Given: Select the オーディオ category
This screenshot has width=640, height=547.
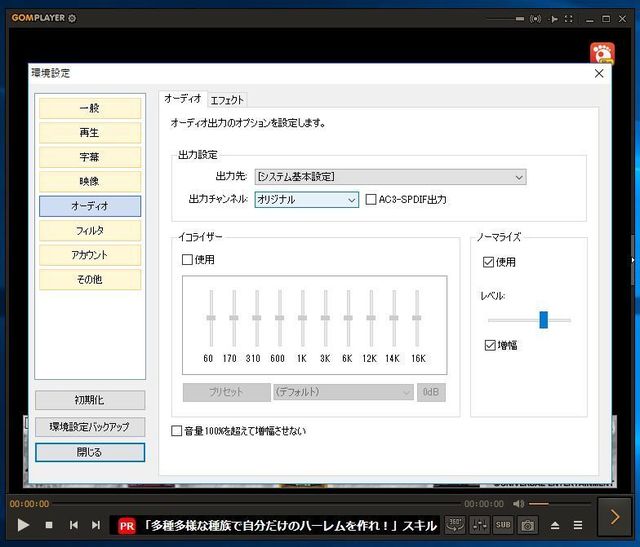Looking at the screenshot, I should [90, 206].
